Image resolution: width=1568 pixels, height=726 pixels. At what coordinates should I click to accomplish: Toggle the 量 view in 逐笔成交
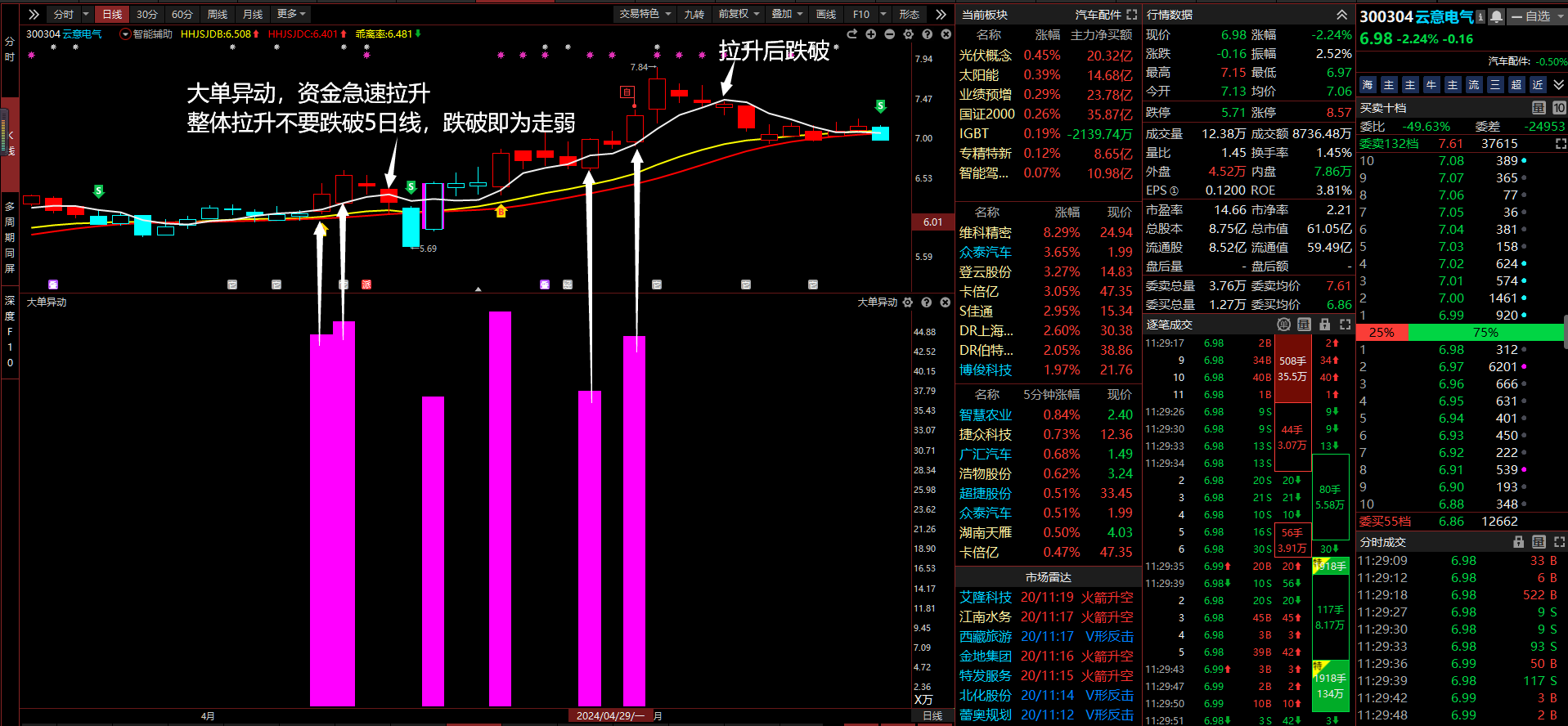pos(1304,325)
